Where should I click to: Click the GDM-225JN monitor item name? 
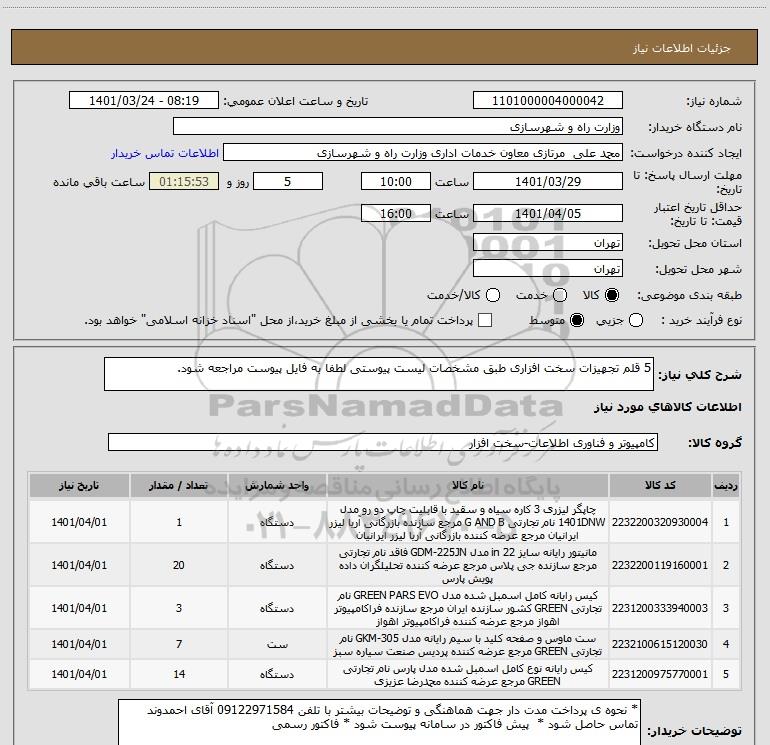(468, 565)
